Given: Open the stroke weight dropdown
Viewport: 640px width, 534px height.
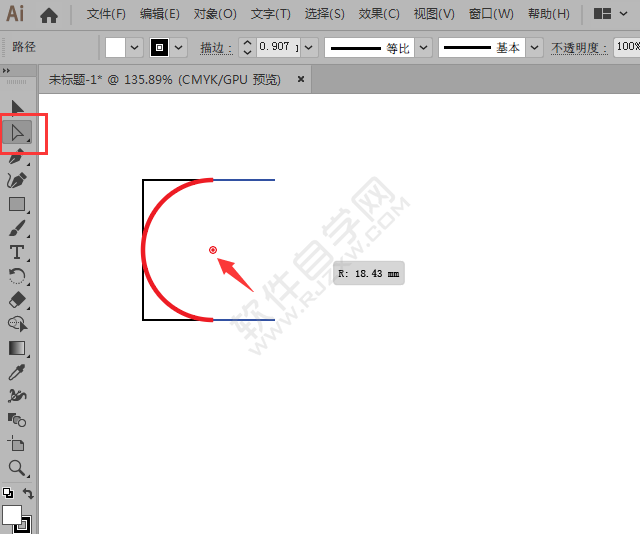Looking at the screenshot, I should coord(307,47).
